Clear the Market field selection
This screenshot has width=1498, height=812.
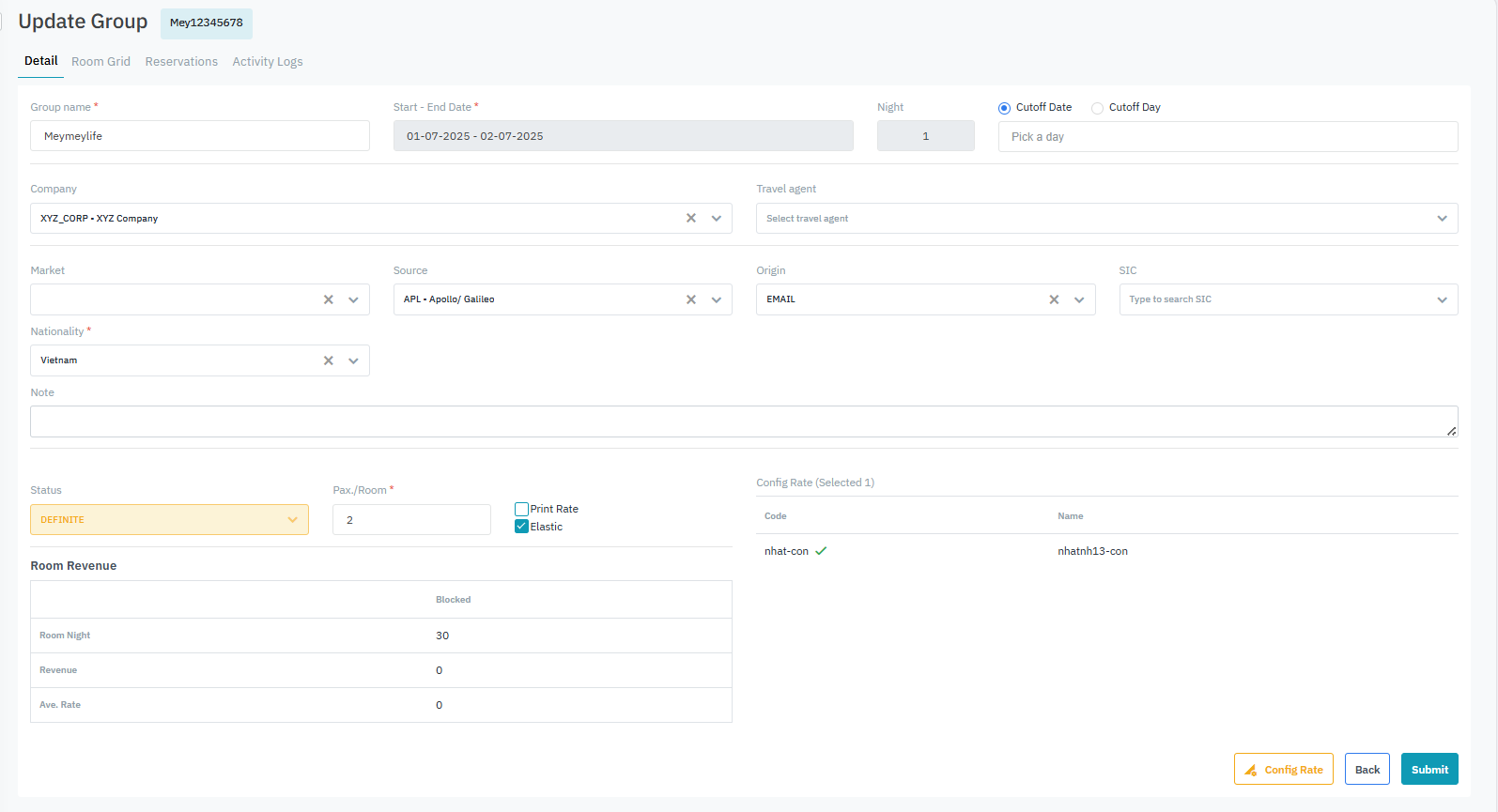tap(329, 299)
